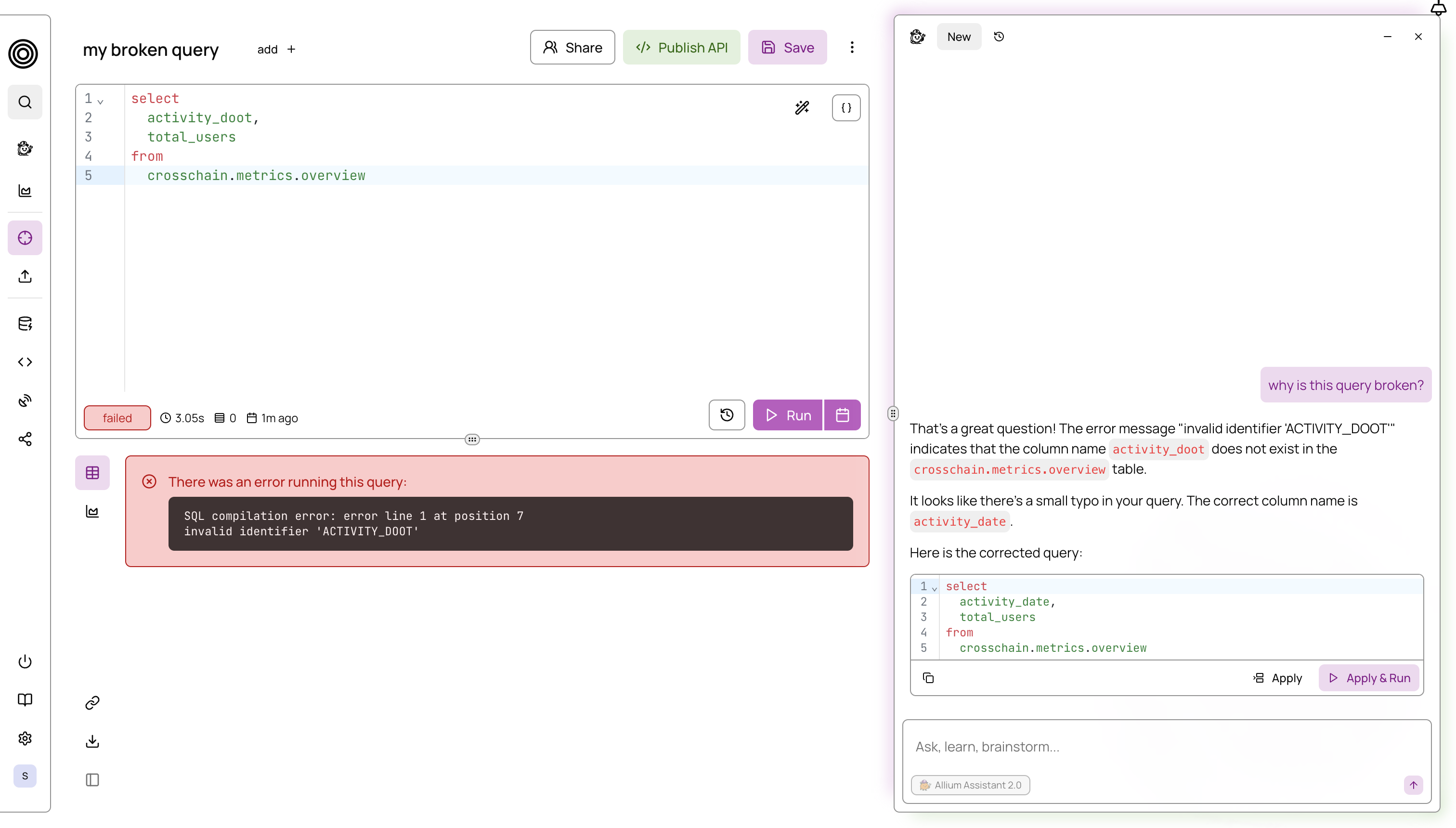Copy the corrected query code
The width and height of the screenshot is (1456, 828).
pyautogui.click(x=928, y=678)
